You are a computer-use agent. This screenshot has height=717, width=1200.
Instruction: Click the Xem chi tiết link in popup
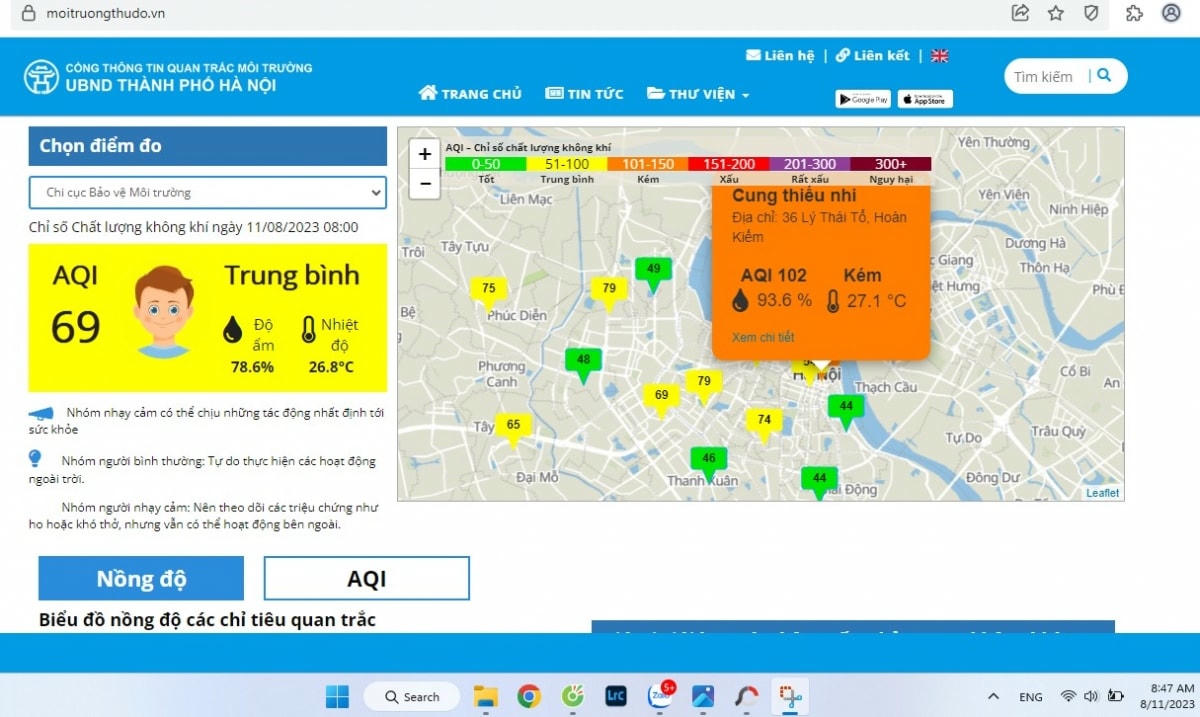tap(762, 337)
